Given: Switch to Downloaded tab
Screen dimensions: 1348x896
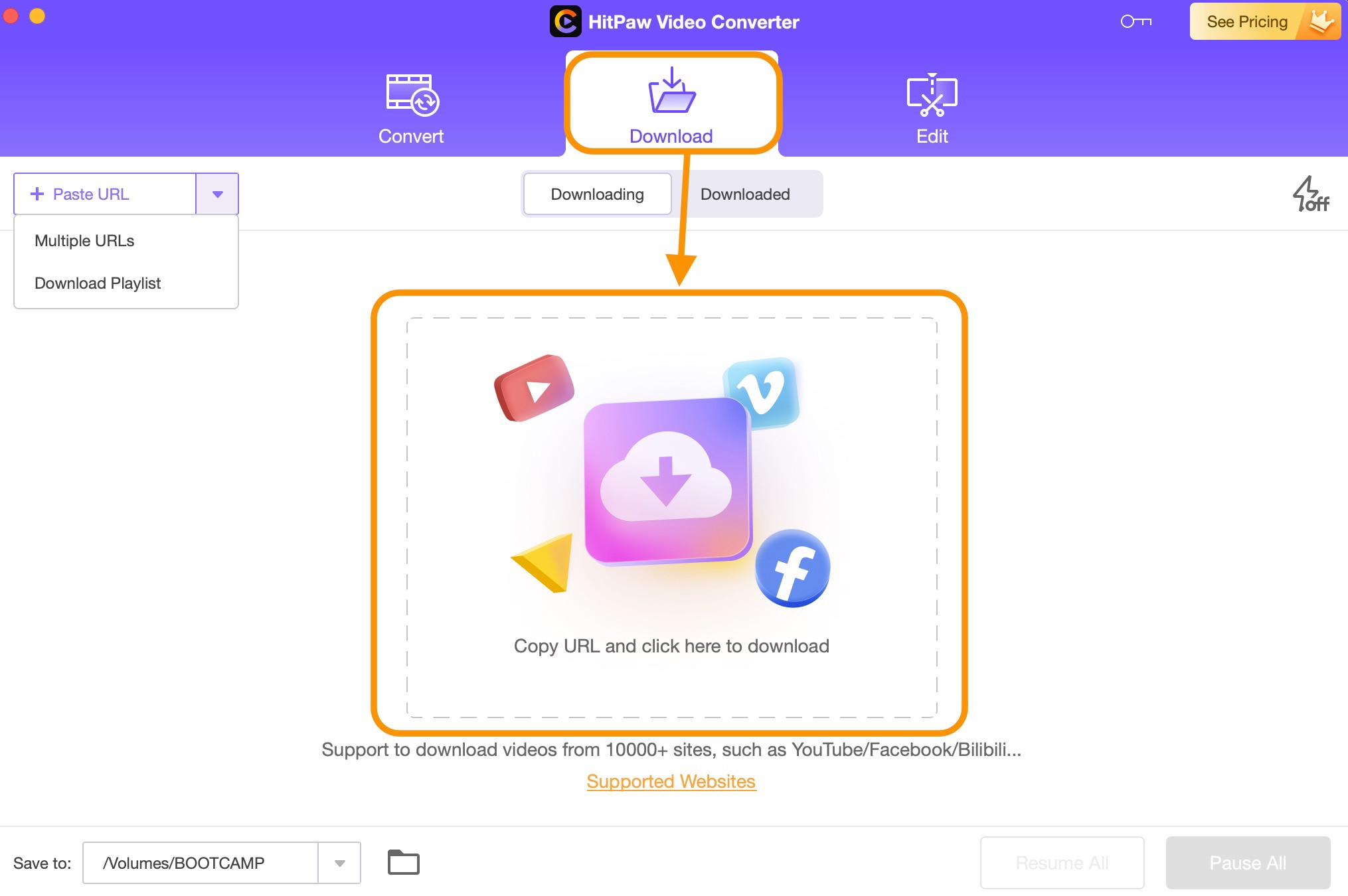Looking at the screenshot, I should (x=745, y=194).
